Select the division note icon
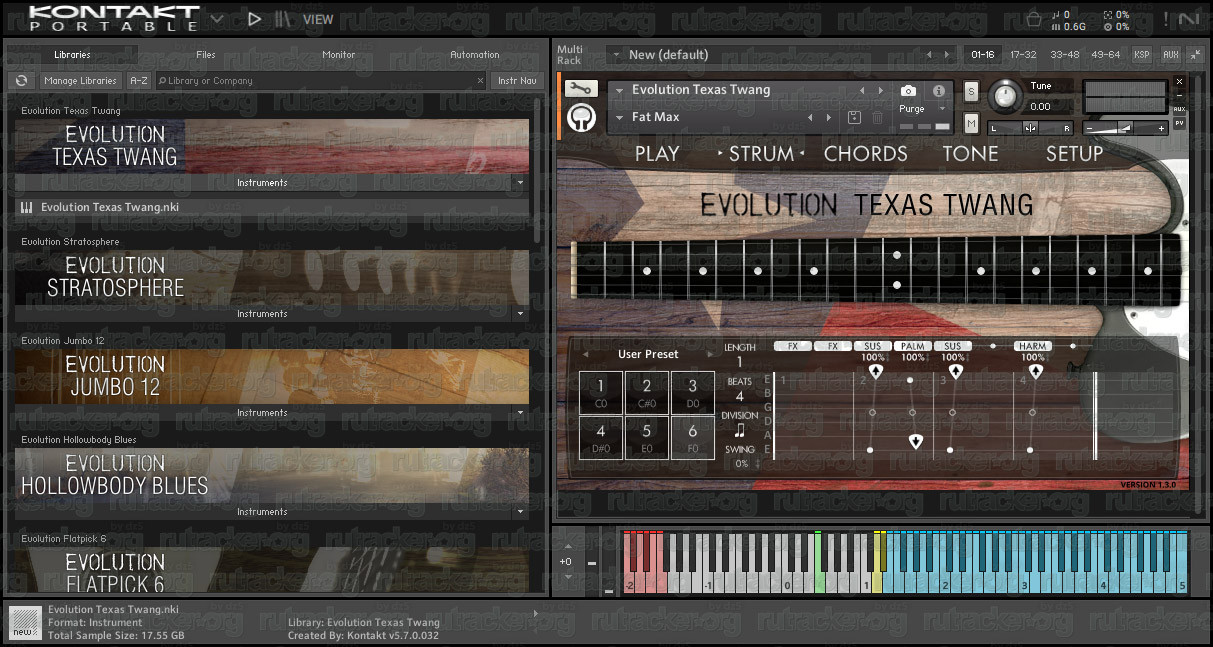Viewport: 1213px width, 647px height. [740, 430]
